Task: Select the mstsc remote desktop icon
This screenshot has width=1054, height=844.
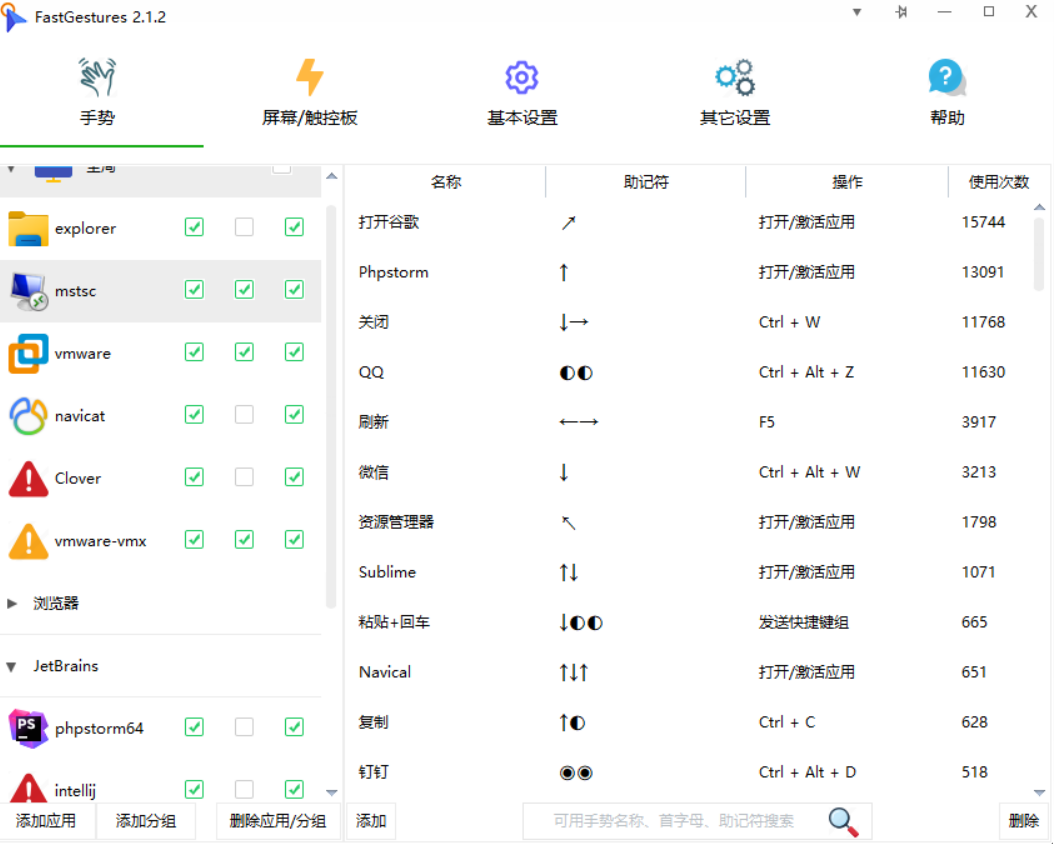Action: coord(28,291)
